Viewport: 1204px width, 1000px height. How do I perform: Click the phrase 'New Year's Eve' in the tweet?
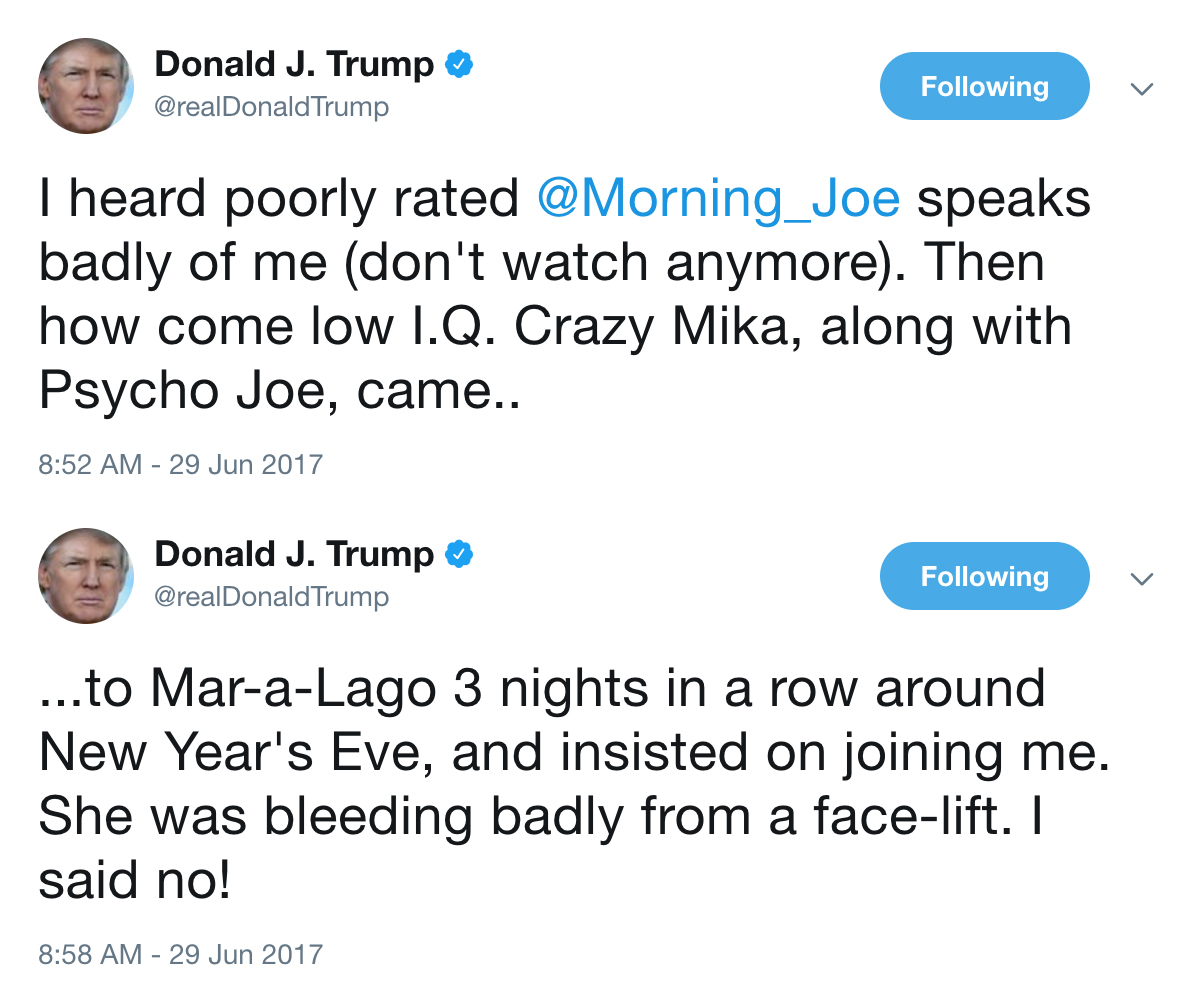237,752
